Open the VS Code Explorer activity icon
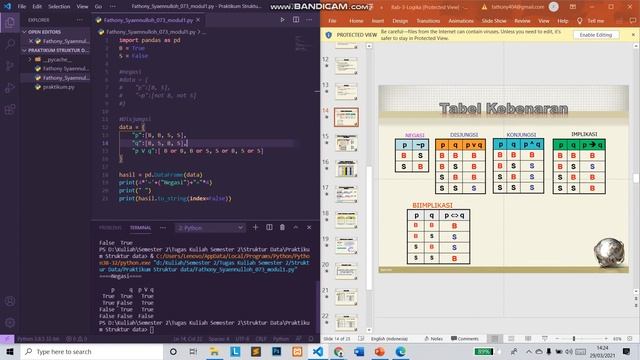This screenshot has width=640, height=360. (10, 22)
